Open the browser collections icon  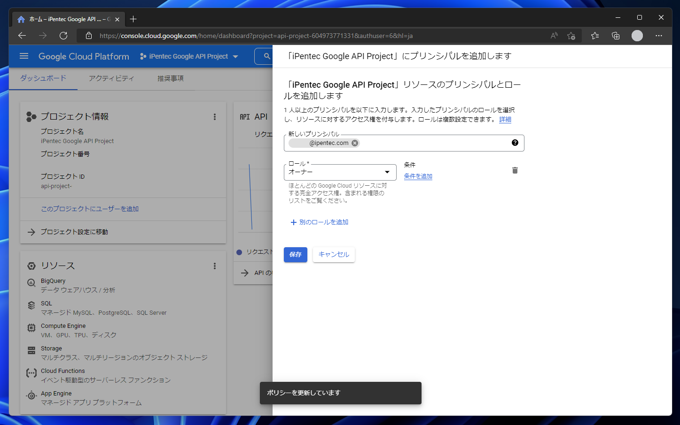coord(615,36)
